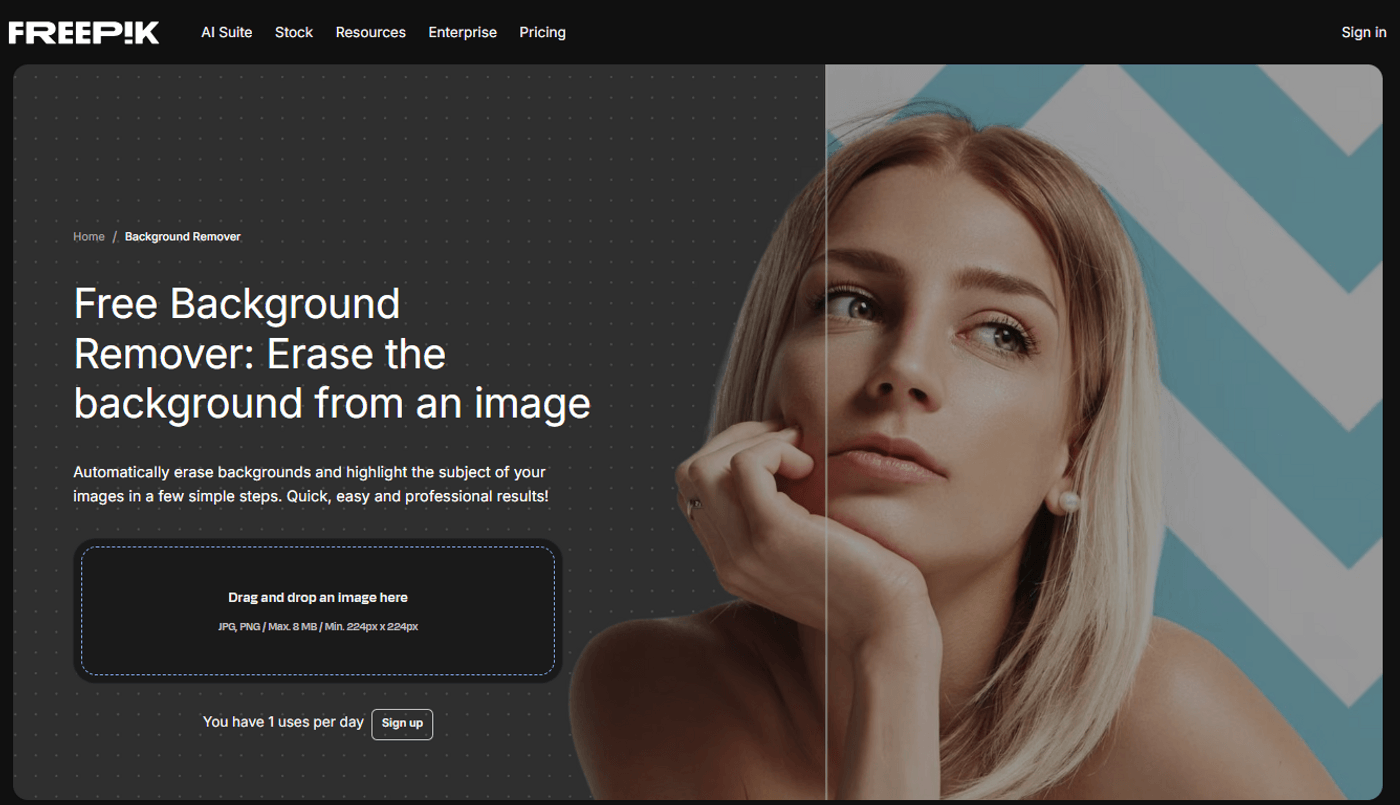Click the ring on the woman's finger
The image size is (1400, 805).
pos(694,507)
